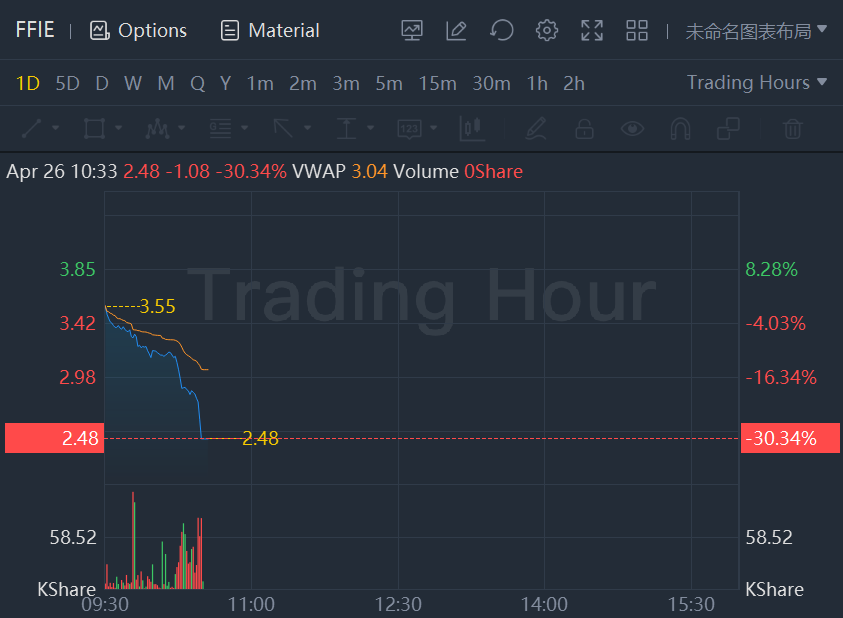The image size is (843, 618).
Task: Click the refresh chart icon
Action: [x=501, y=30]
